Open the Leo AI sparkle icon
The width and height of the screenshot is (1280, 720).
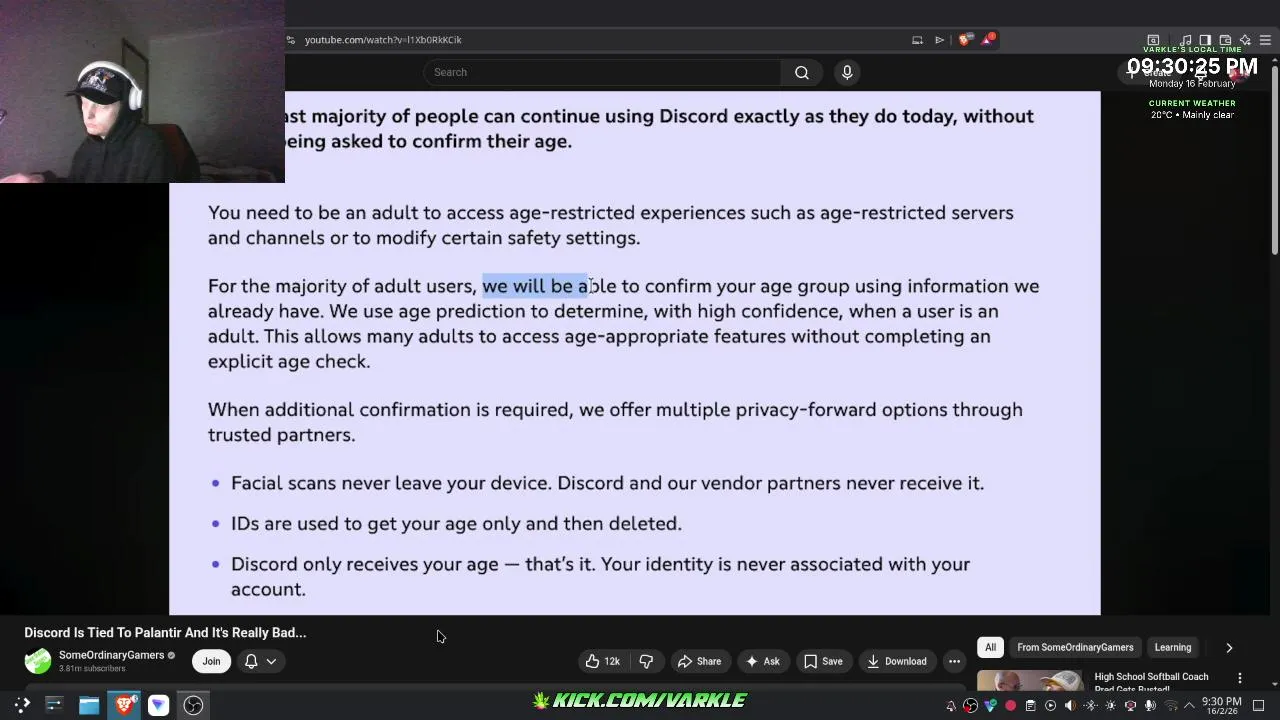[1246, 40]
